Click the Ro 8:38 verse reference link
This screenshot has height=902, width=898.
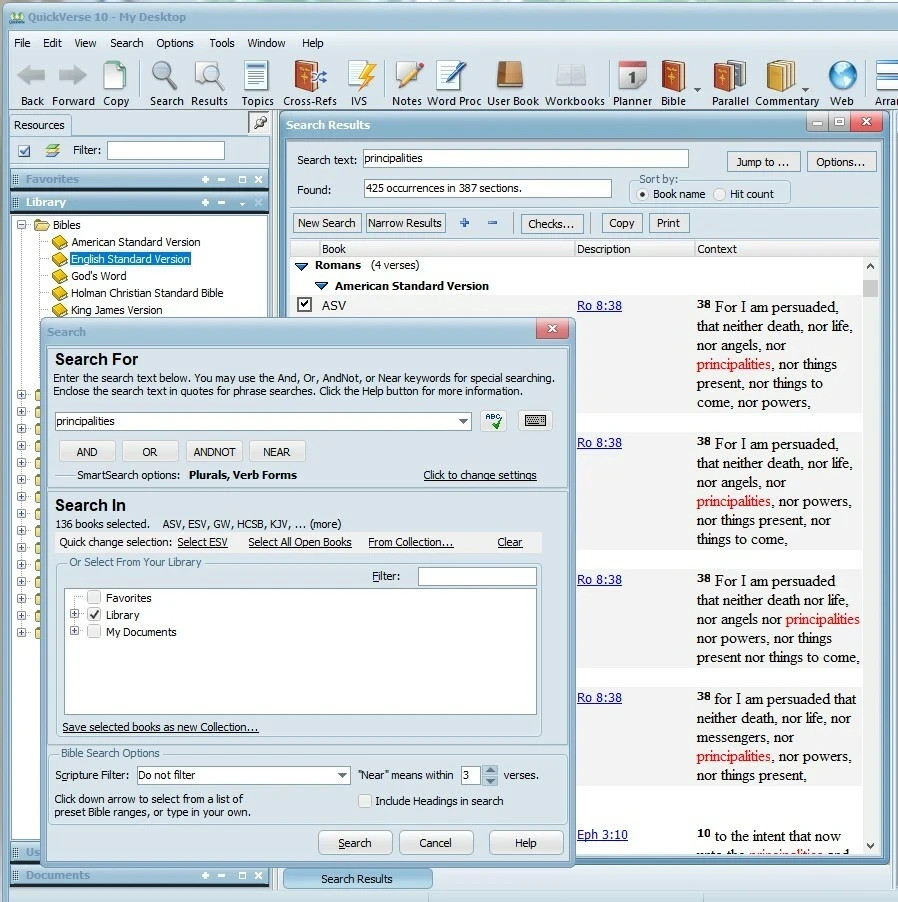(x=601, y=305)
